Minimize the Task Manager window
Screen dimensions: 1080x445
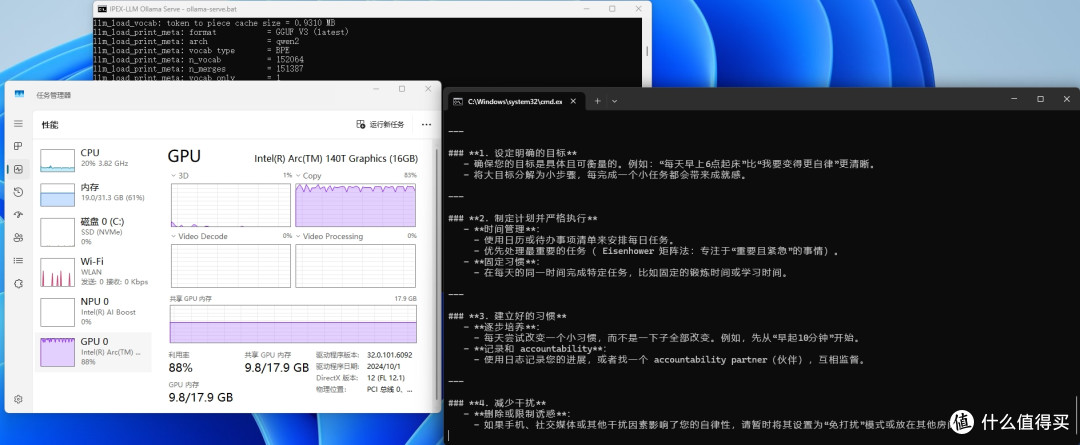point(376,89)
